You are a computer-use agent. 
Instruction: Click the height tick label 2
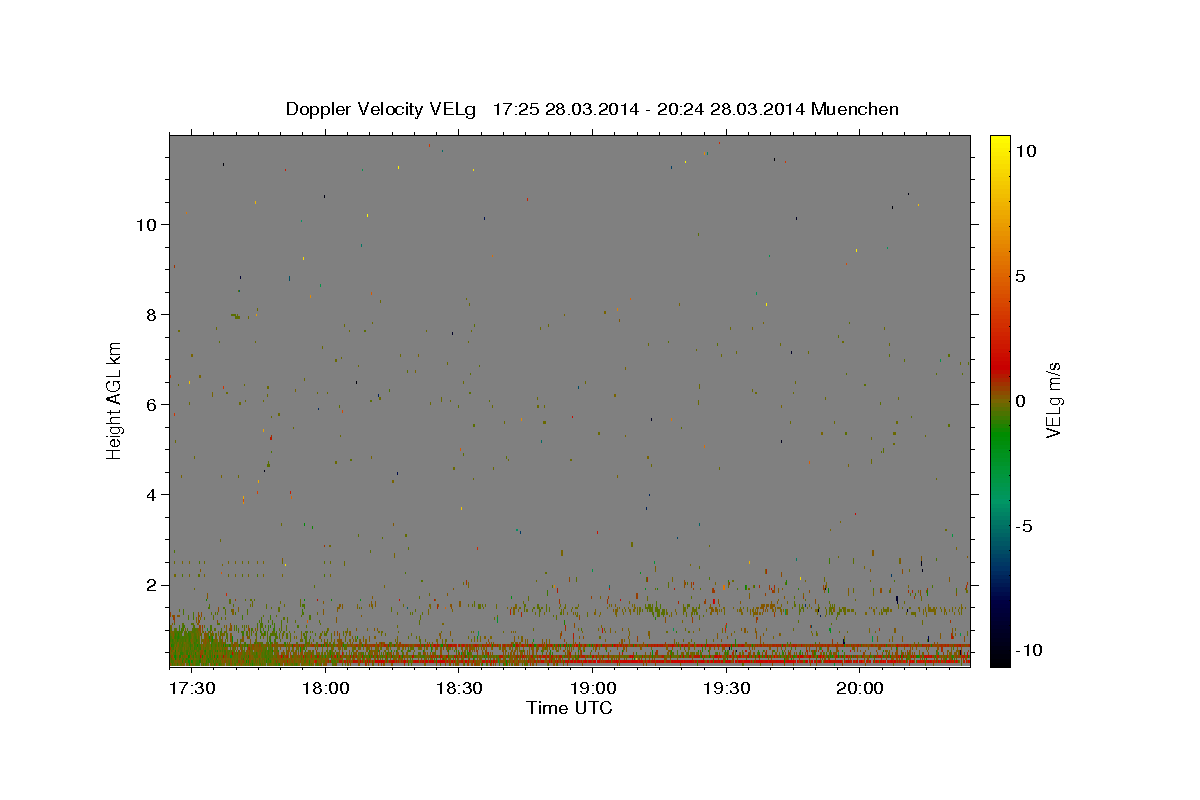pos(153,584)
